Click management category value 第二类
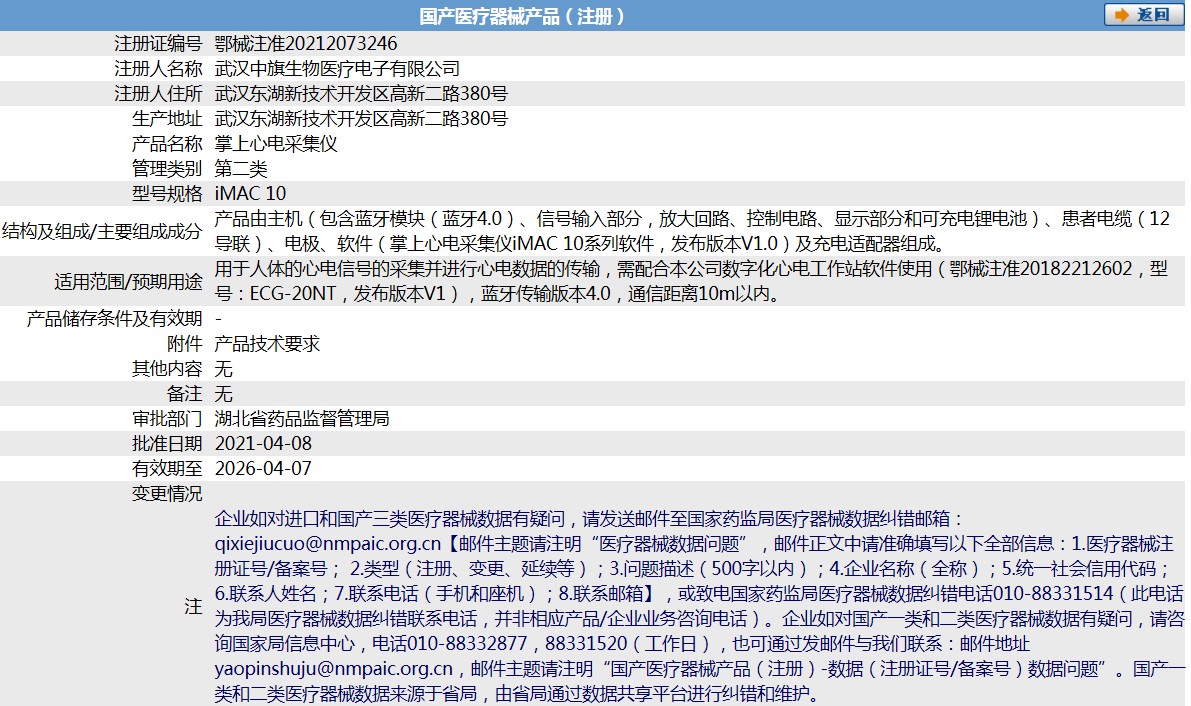1191x706 pixels. click(241, 169)
